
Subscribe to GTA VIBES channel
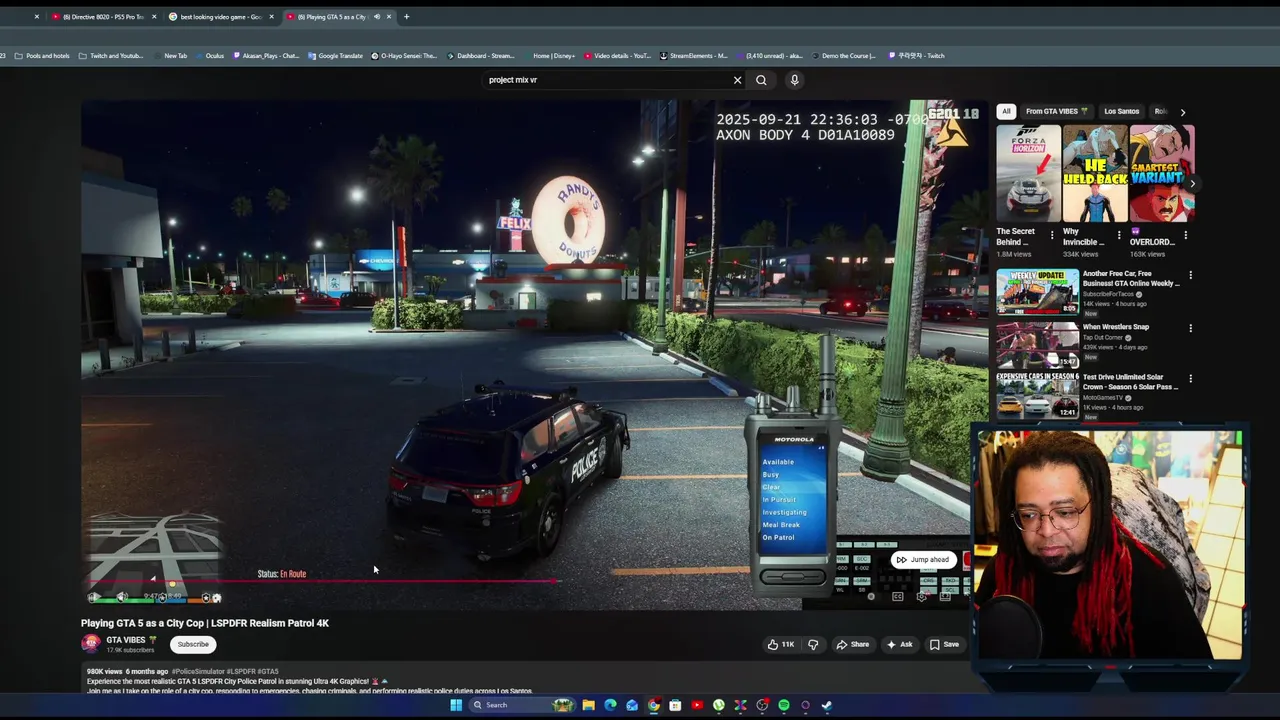193,644
